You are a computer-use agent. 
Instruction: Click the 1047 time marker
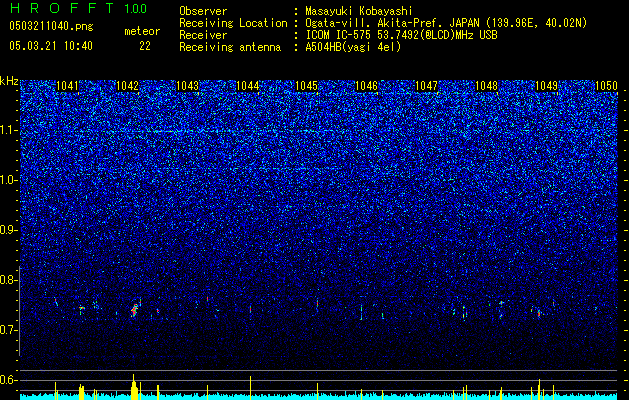(426, 86)
